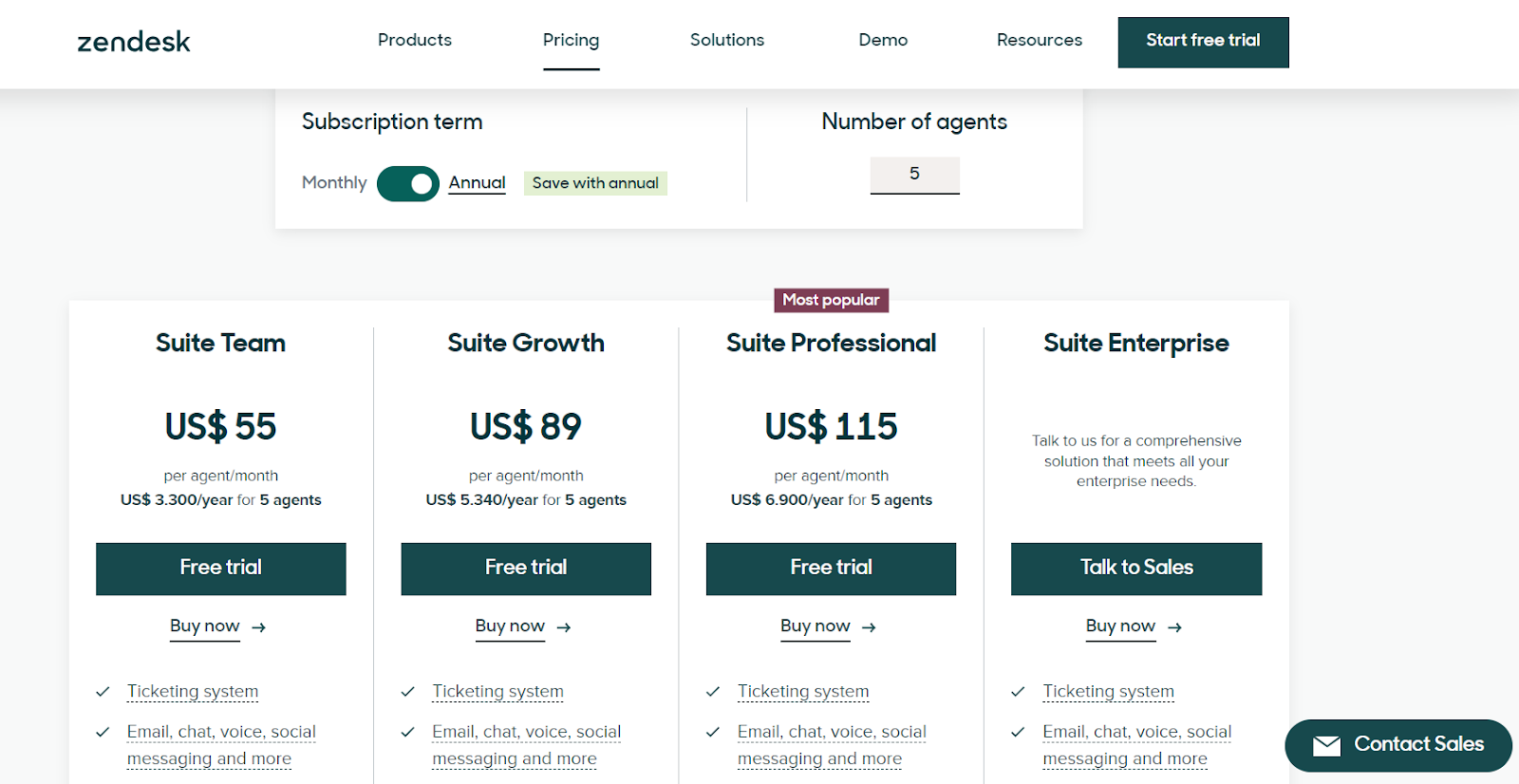Click the Number of agents input field
Image resolution: width=1519 pixels, height=784 pixels.
point(913,174)
